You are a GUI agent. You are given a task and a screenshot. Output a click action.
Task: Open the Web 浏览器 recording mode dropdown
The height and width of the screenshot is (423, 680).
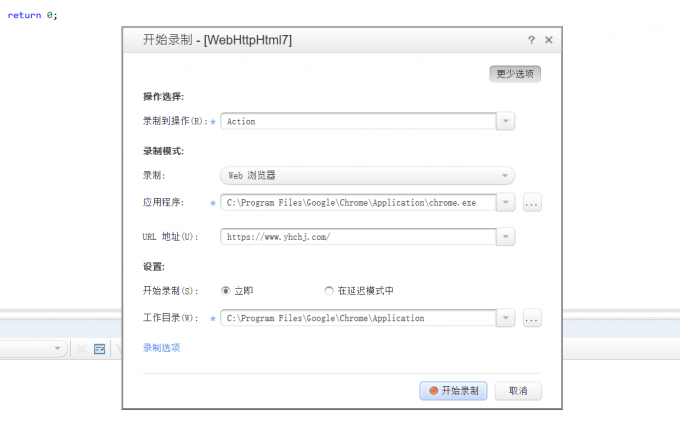[x=368, y=176]
